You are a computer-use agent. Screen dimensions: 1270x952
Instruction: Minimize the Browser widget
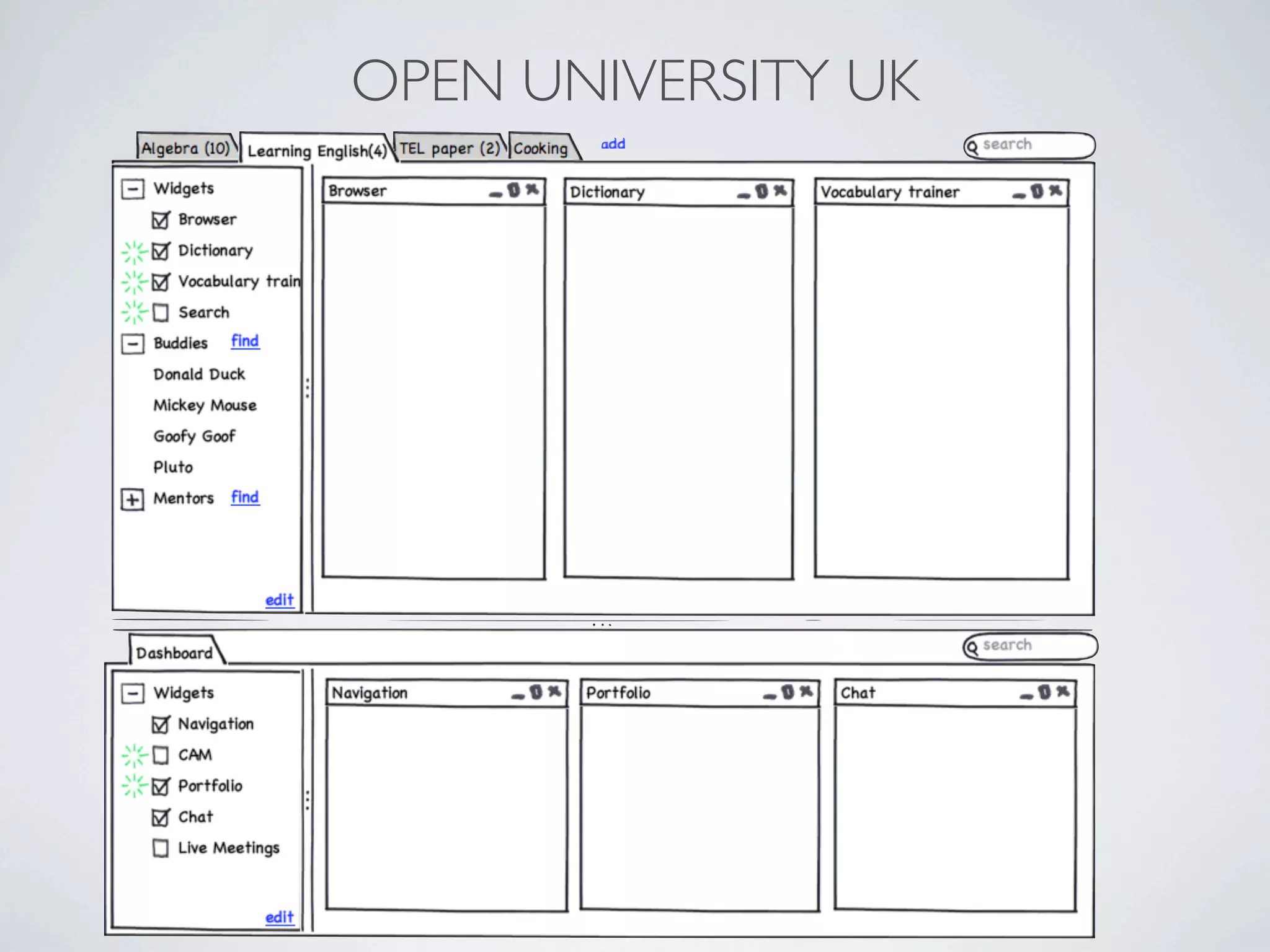coord(495,195)
